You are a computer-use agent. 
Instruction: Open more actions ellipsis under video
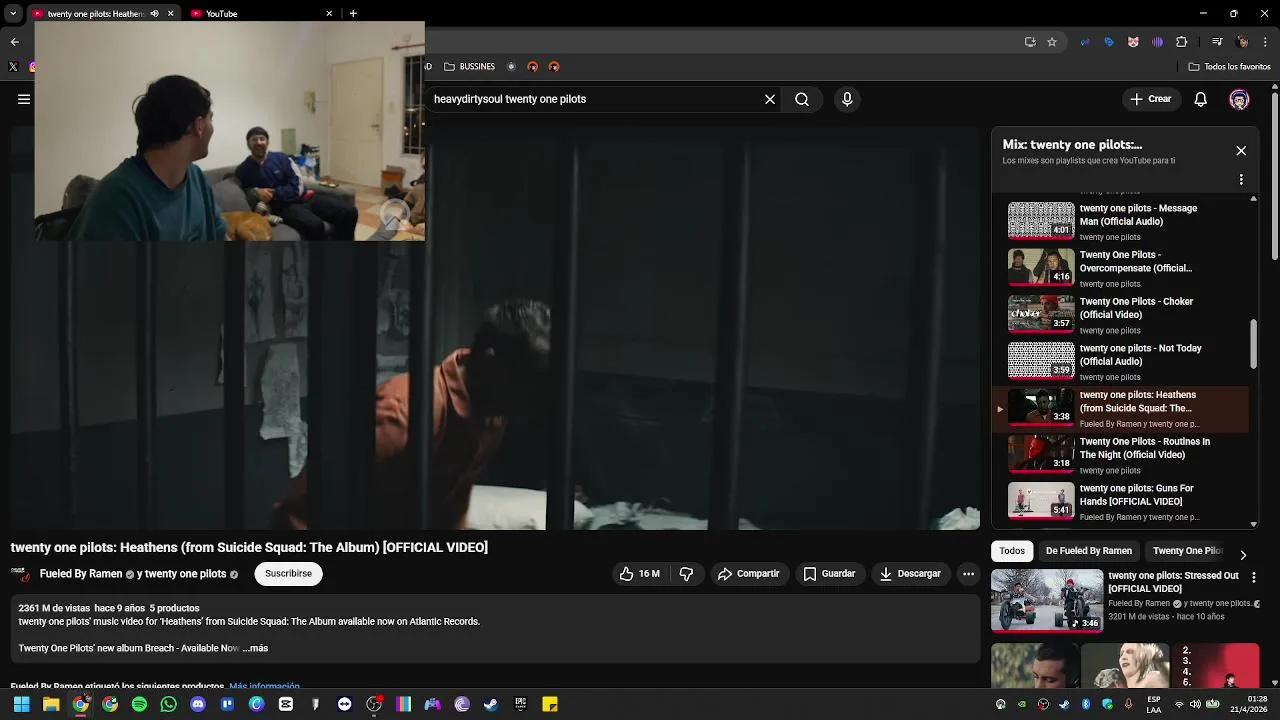(968, 574)
